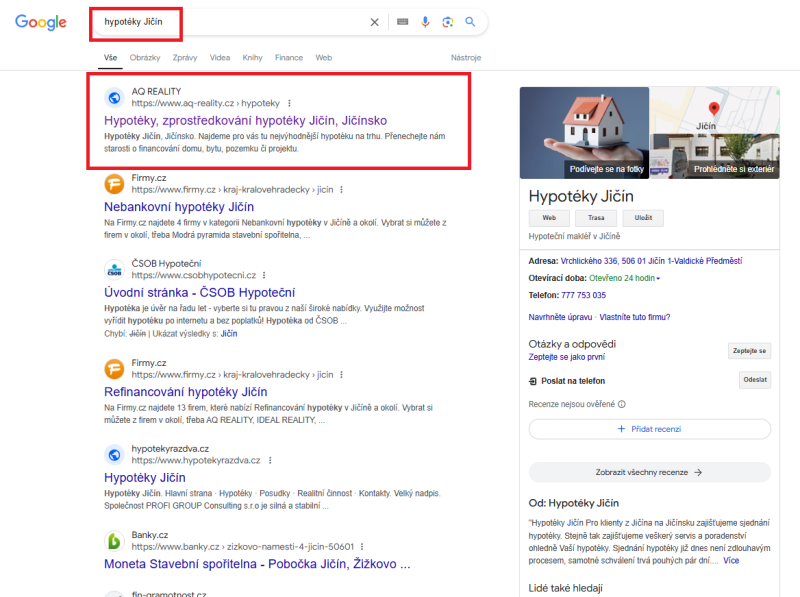Viewport: 800px width, 597px height.
Task: Open more options for AQ REALITY result
Action: tap(289, 103)
